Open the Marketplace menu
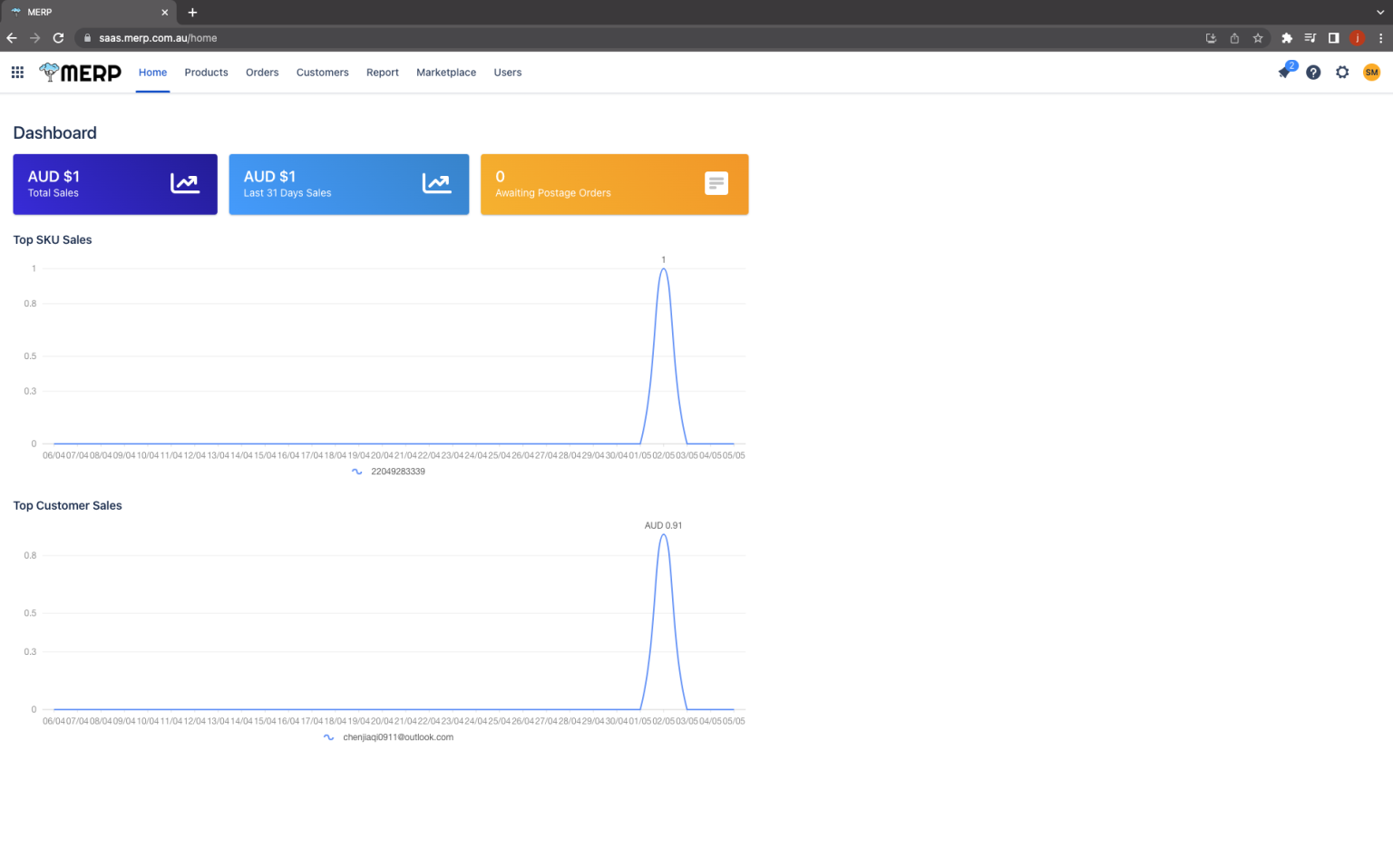The width and height of the screenshot is (1393, 868). [x=445, y=73]
